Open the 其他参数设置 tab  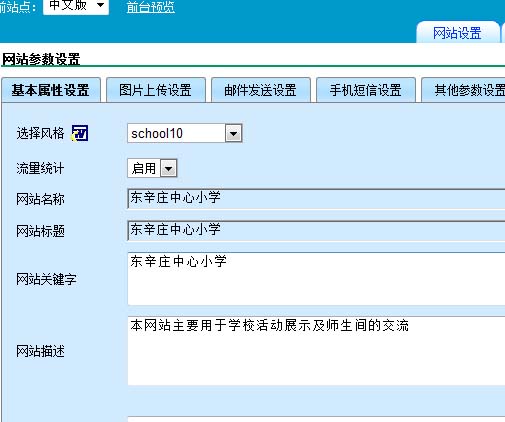463,90
